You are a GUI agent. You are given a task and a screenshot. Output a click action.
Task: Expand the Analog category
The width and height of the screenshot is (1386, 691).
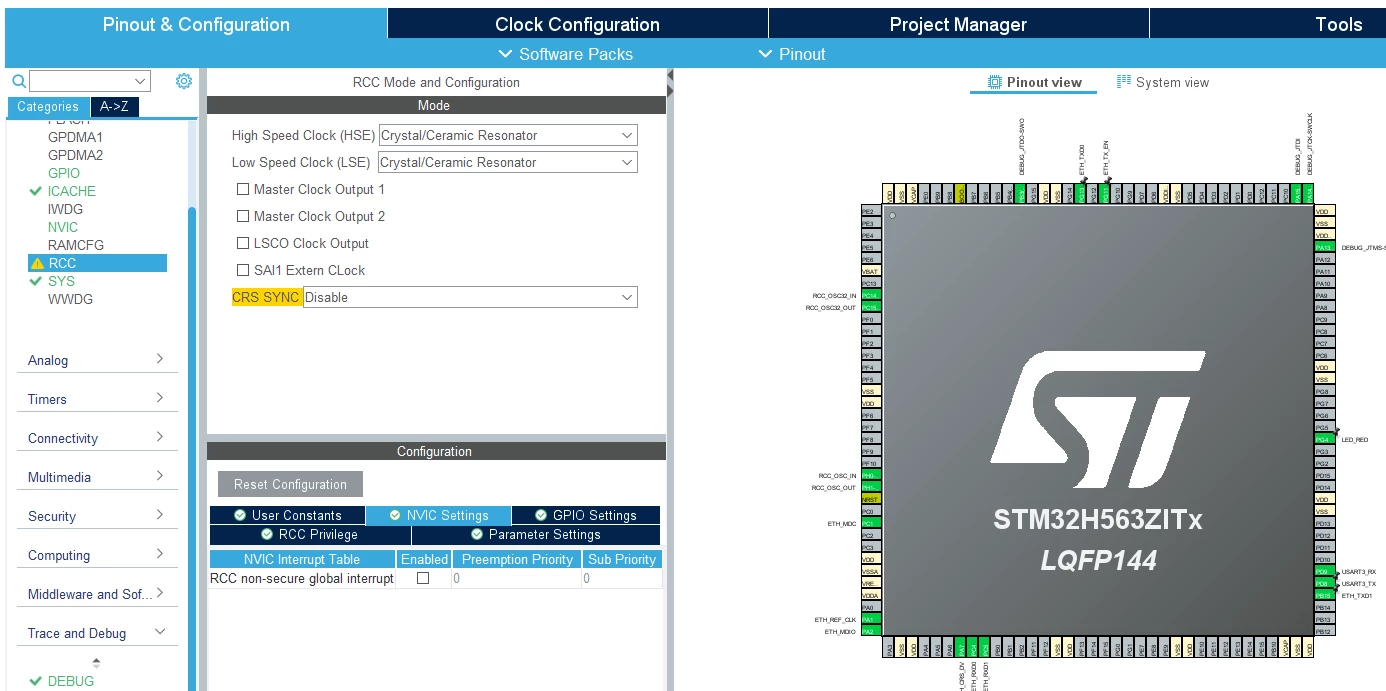point(97,360)
